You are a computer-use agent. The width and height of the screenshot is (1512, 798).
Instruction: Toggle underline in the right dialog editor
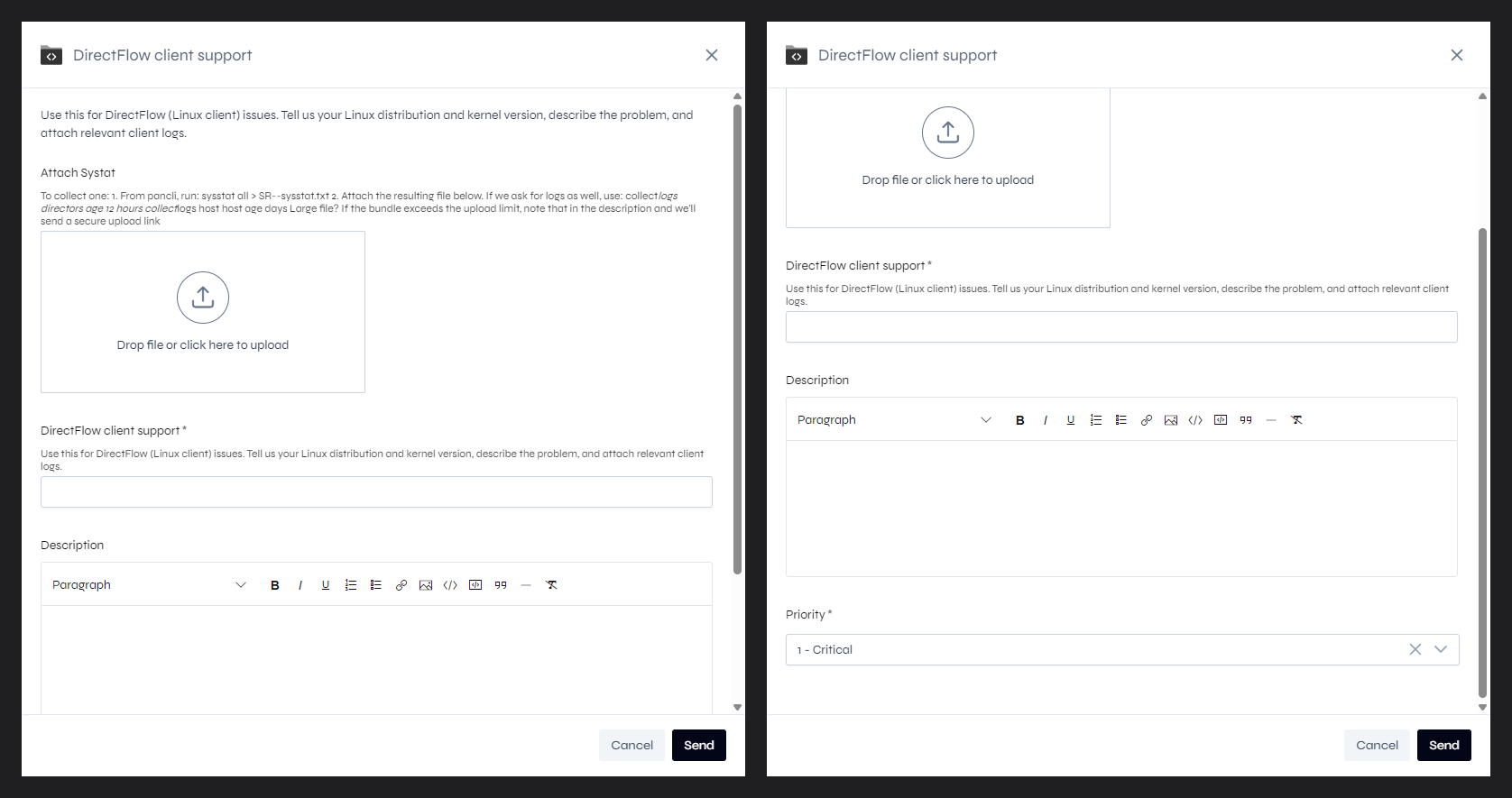click(x=1071, y=420)
